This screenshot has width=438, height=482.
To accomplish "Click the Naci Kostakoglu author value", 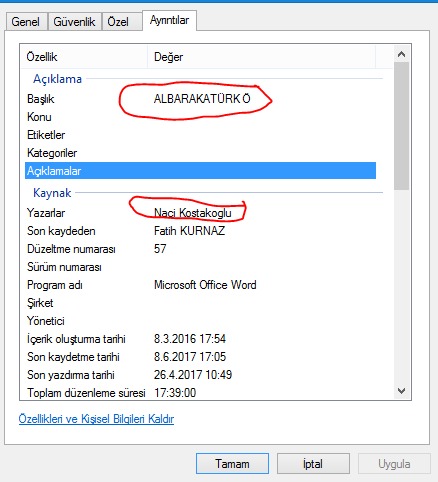I will click(193, 213).
